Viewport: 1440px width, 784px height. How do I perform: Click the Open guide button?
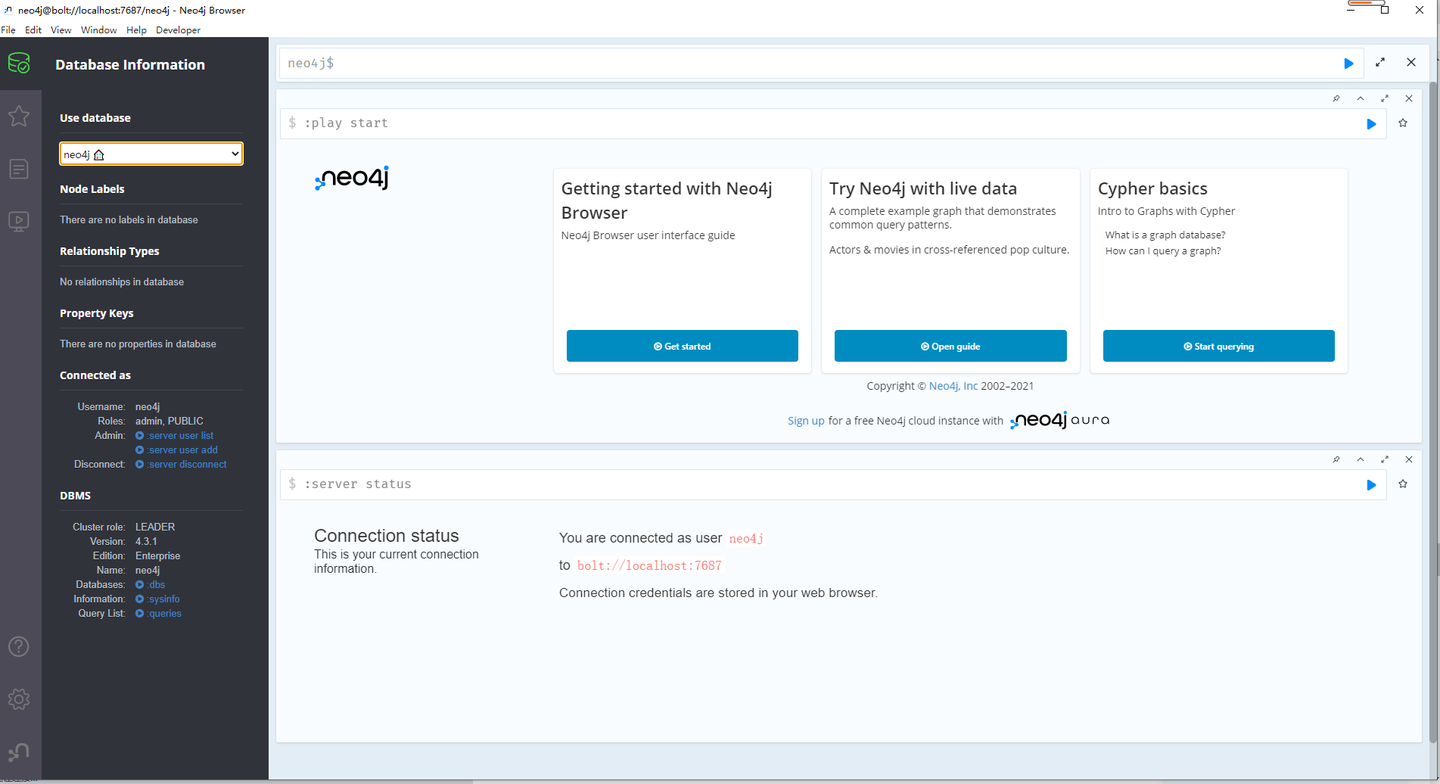(950, 346)
